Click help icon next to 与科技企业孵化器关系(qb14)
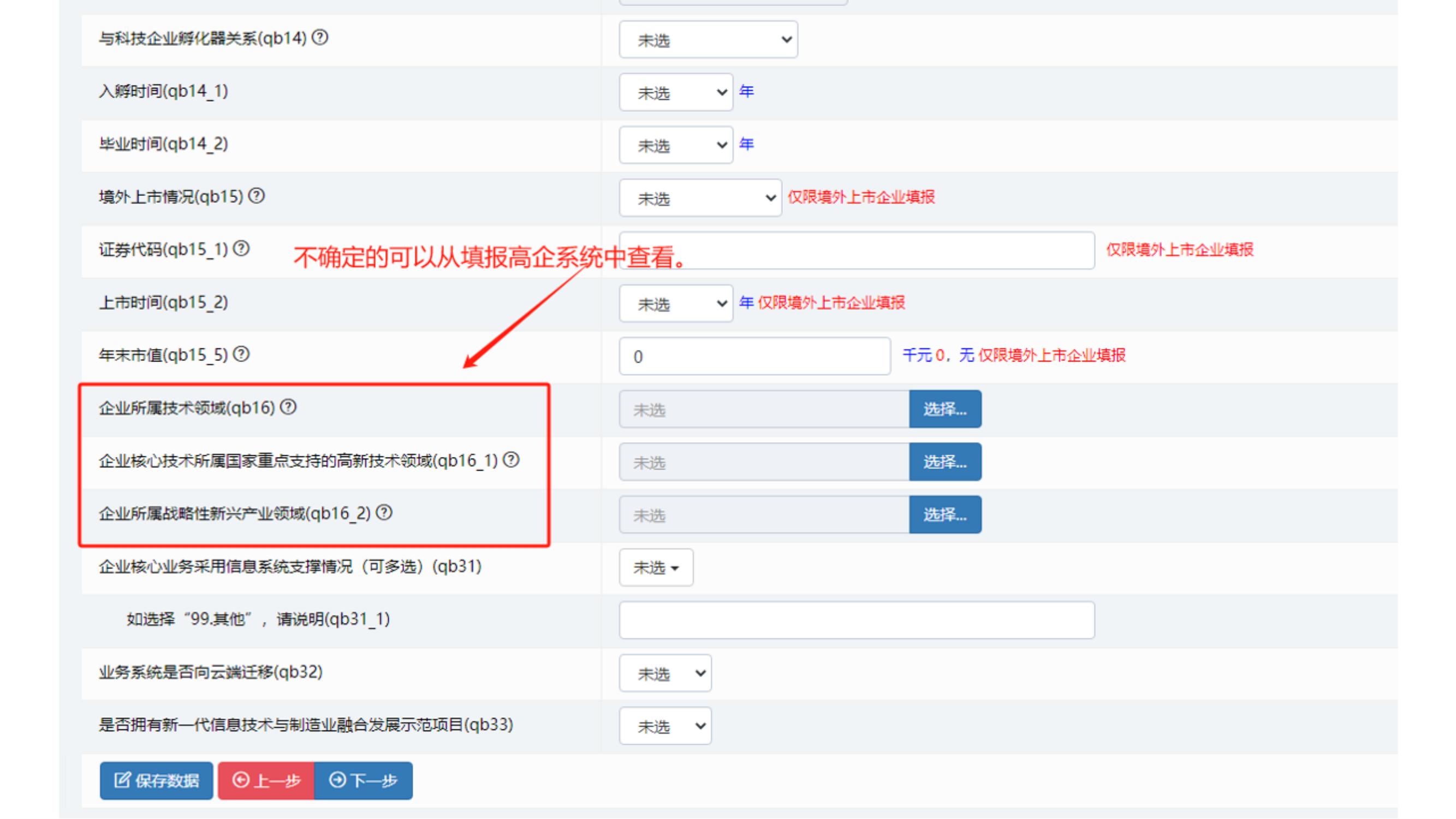Screen dimensions: 1456x819 [320, 38]
